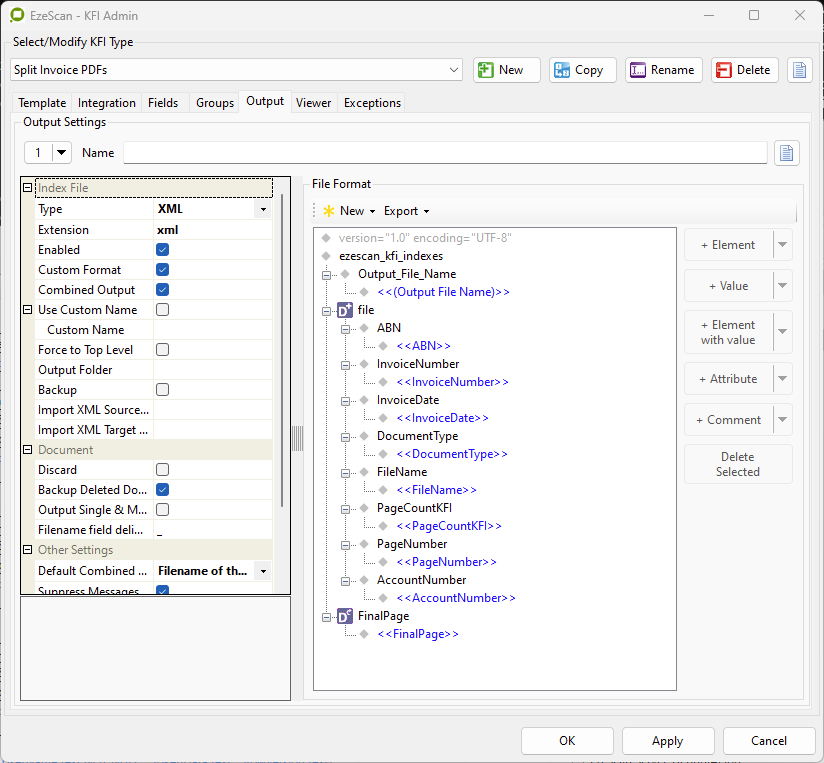Switch to the Fields tab
The image size is (824, 763).
pyautogui.click(x=163, y=103)
